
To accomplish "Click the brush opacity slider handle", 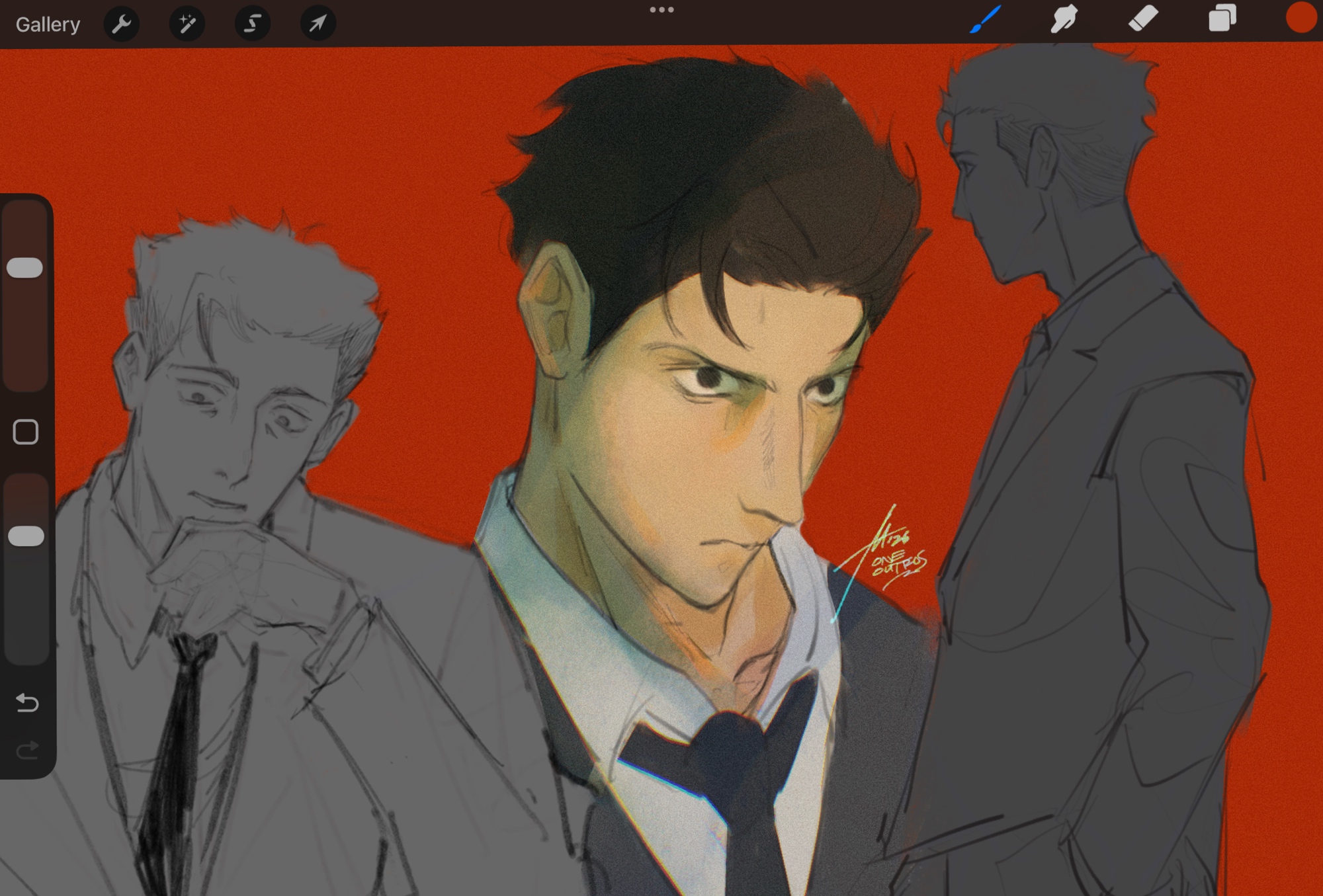I will (26, 536).
